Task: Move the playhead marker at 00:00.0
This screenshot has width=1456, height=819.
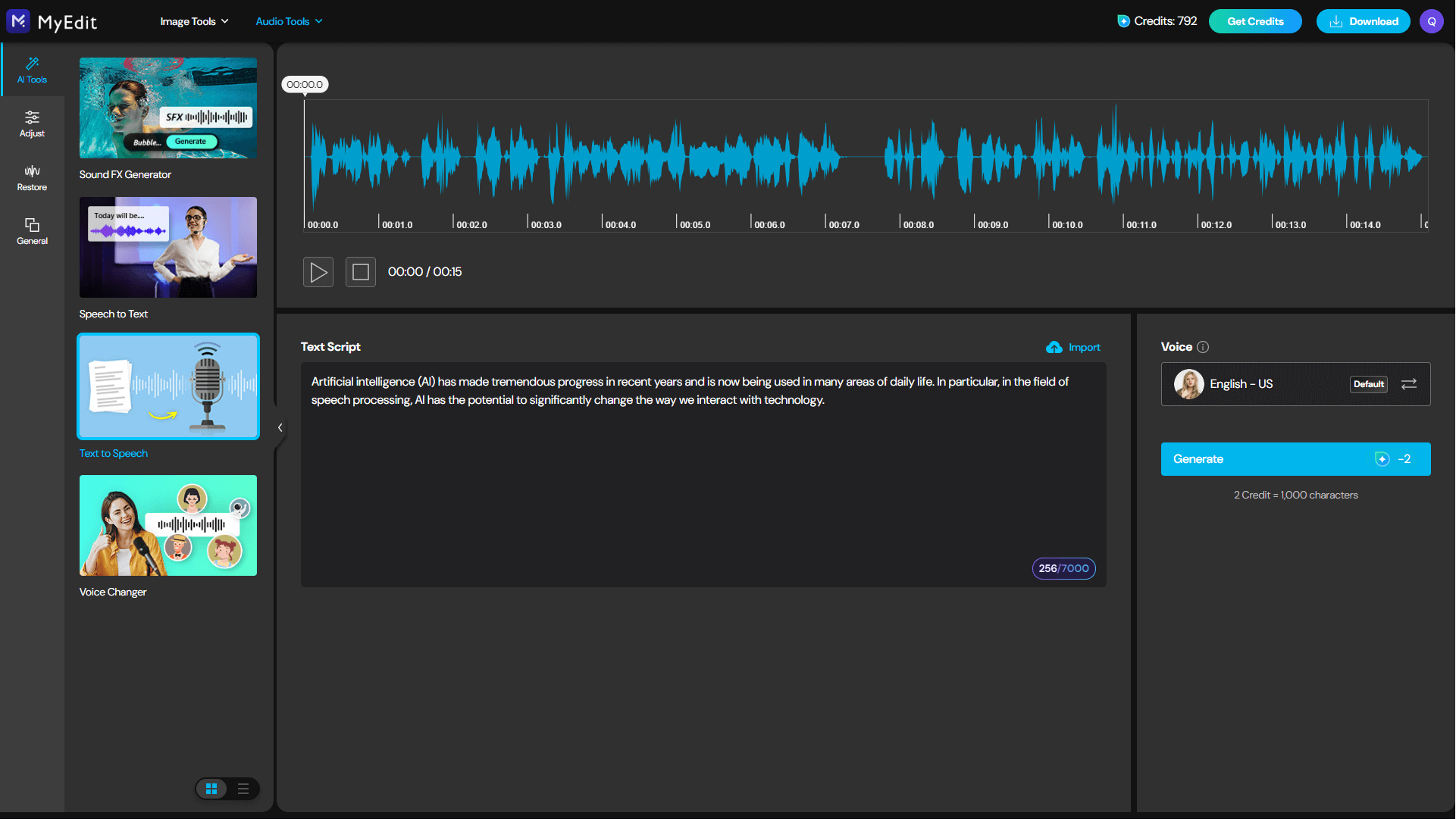Action: pyautogui.click(x=305, y=84)
